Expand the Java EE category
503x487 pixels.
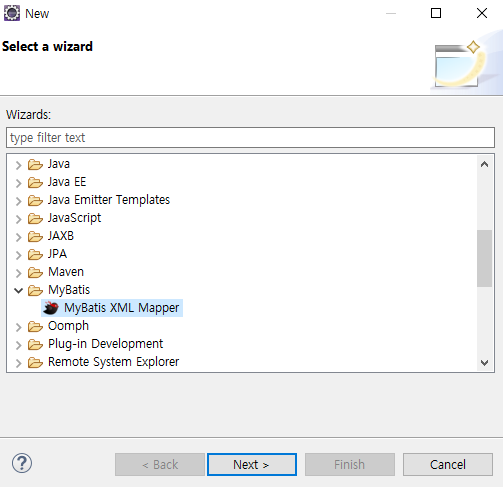[19, 183]
